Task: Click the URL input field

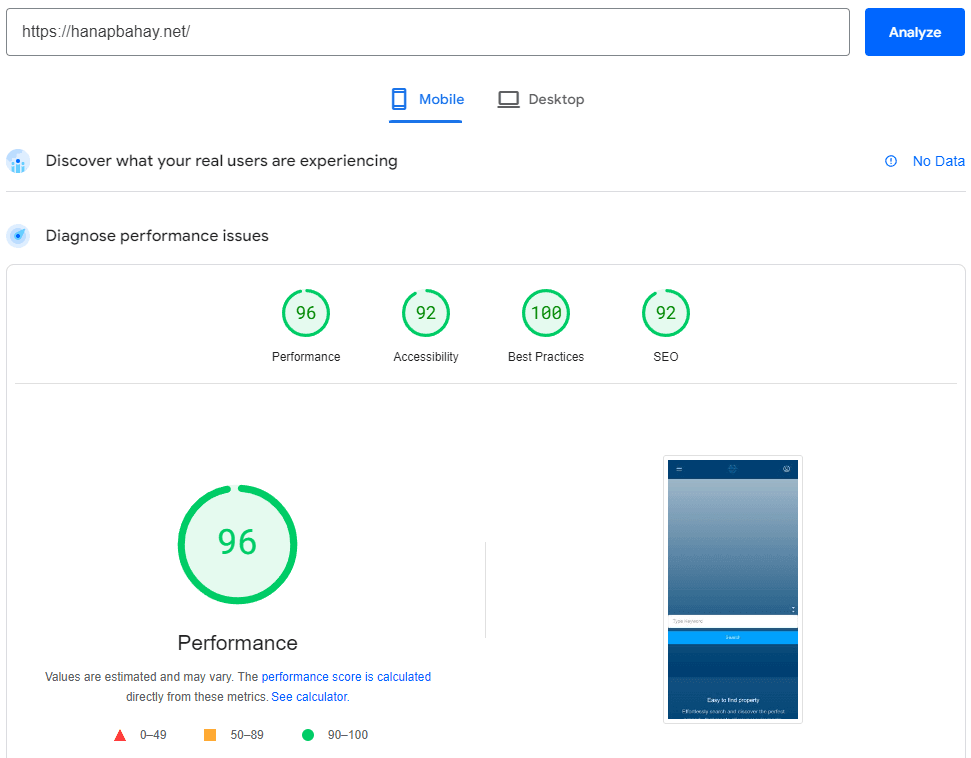Action: pyautogui.click(x=428, y=32)
